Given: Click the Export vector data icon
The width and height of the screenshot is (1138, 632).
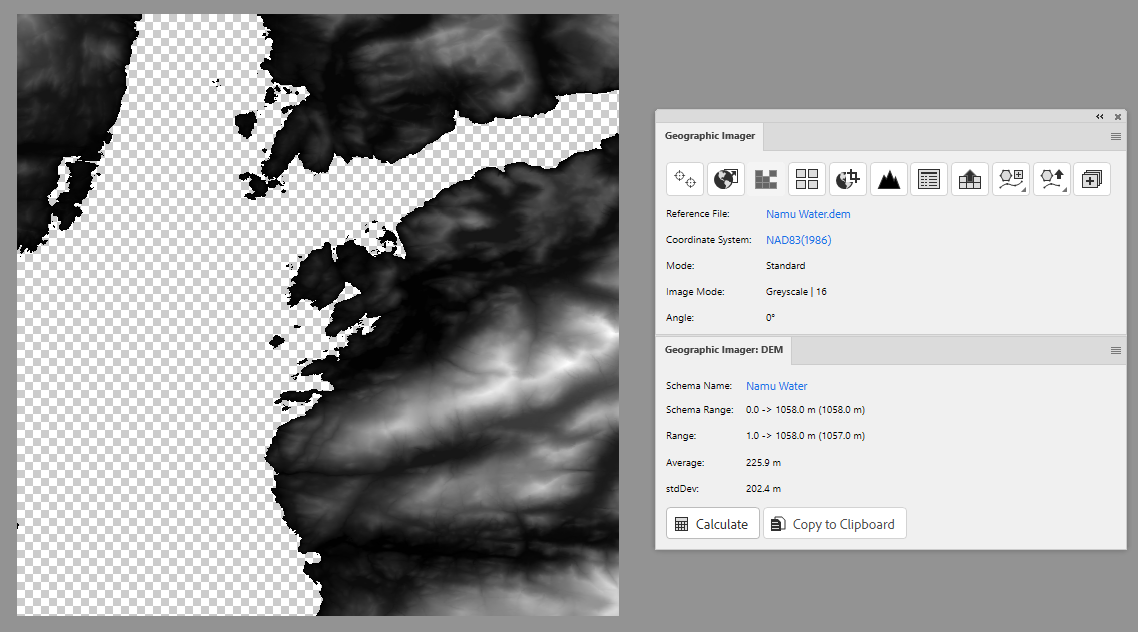Looking at the screenshot, I should tap(1051, 178).
